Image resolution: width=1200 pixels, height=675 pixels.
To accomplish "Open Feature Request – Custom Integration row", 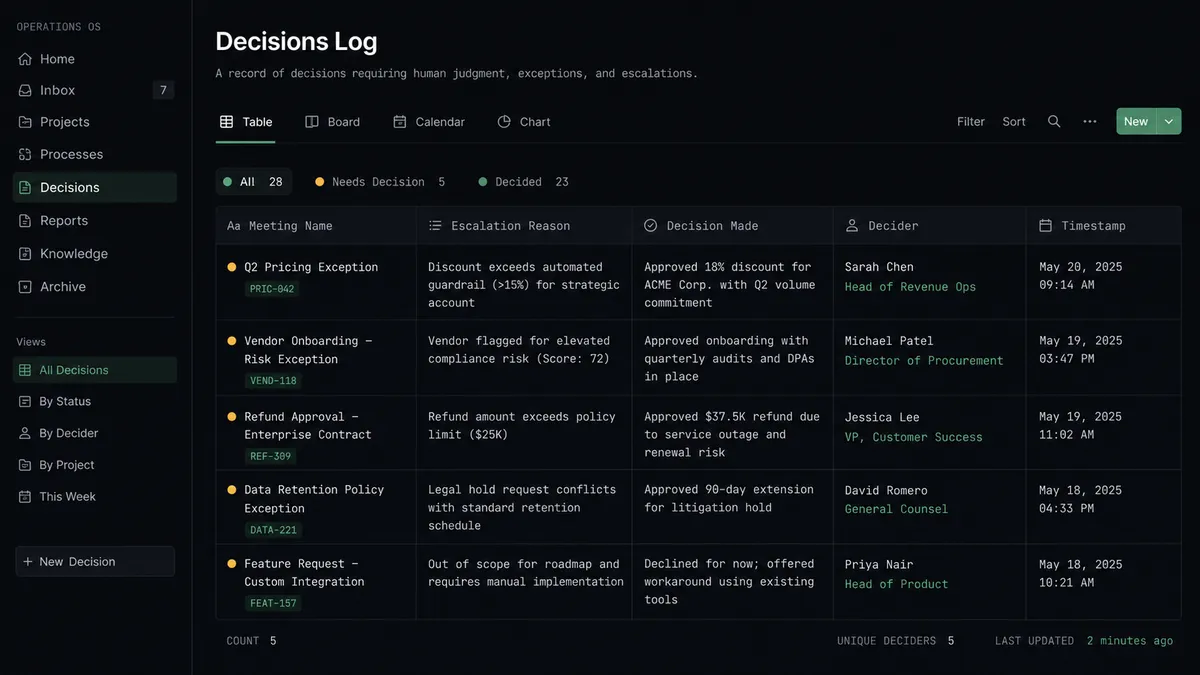I will point(698,582).
